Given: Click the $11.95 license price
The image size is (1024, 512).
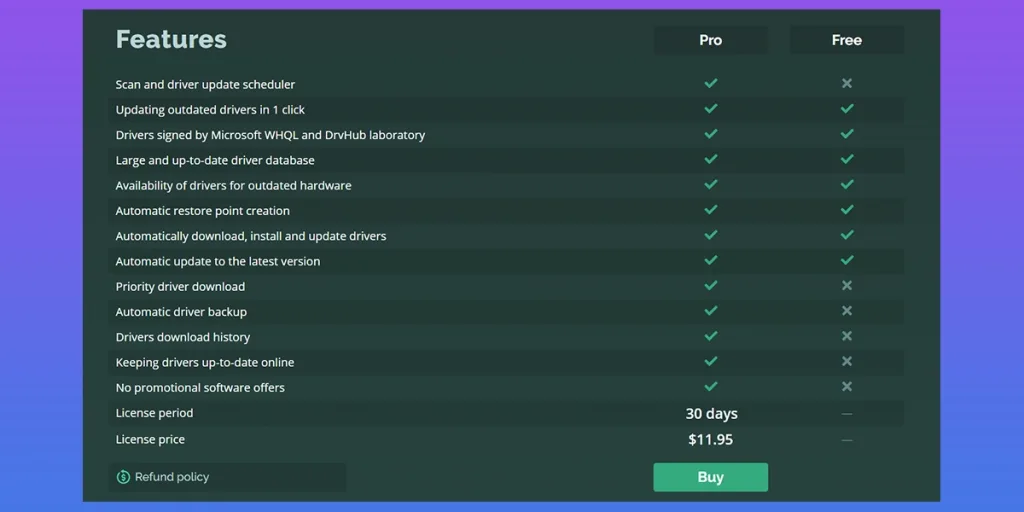Looking at the screenshot, I should pos(711,439).
